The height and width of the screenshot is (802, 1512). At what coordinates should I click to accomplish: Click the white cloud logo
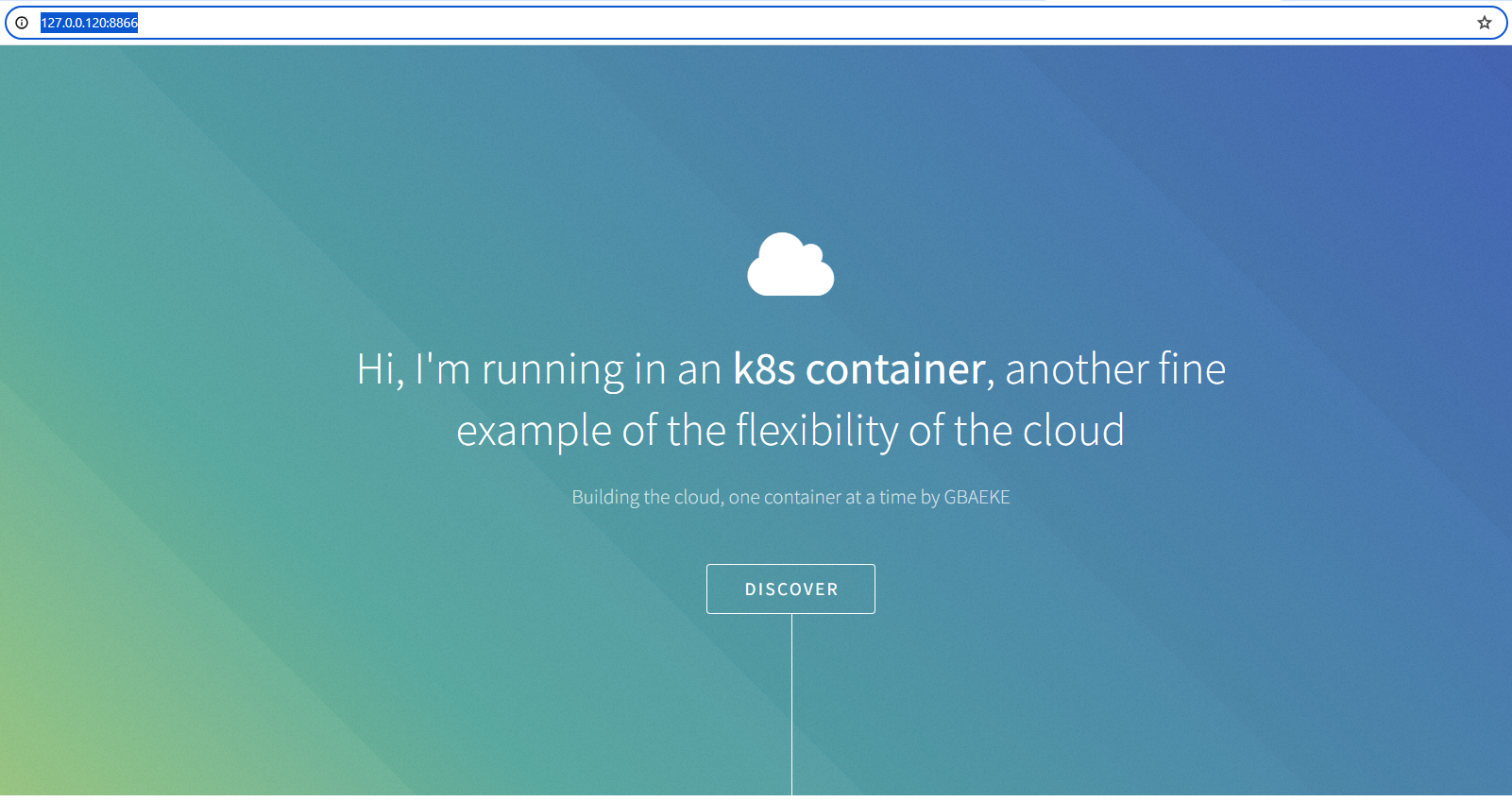point(790,265)
